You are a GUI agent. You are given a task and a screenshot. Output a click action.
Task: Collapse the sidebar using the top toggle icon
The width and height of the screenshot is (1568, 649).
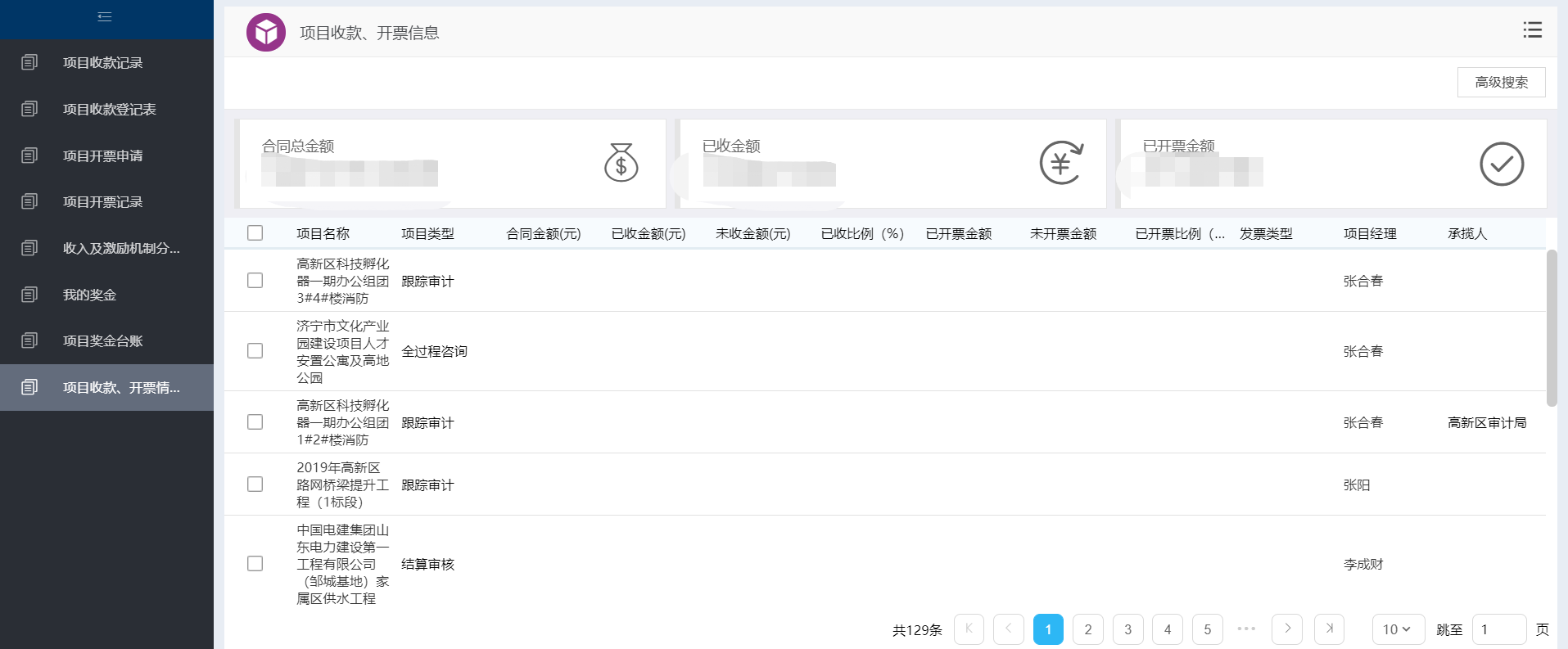[104, 16]
